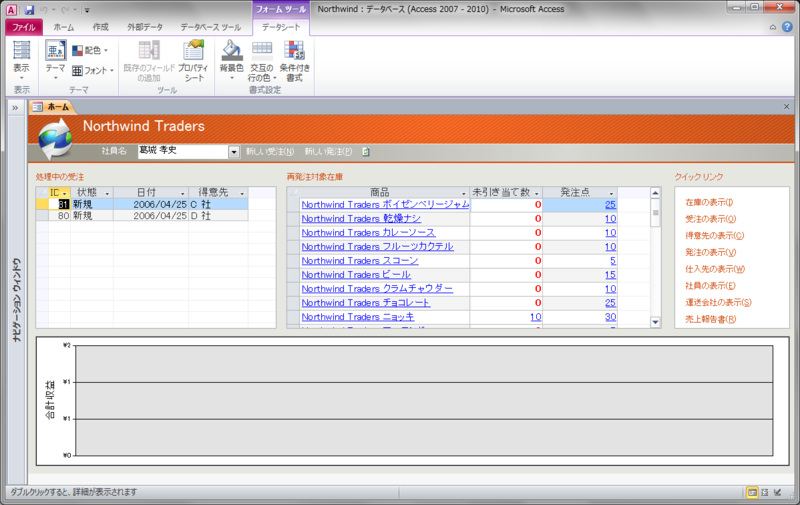The image size is (800, 505).
Task: Click the 受注の表示(O) quick link
Action: coord(711,219)
